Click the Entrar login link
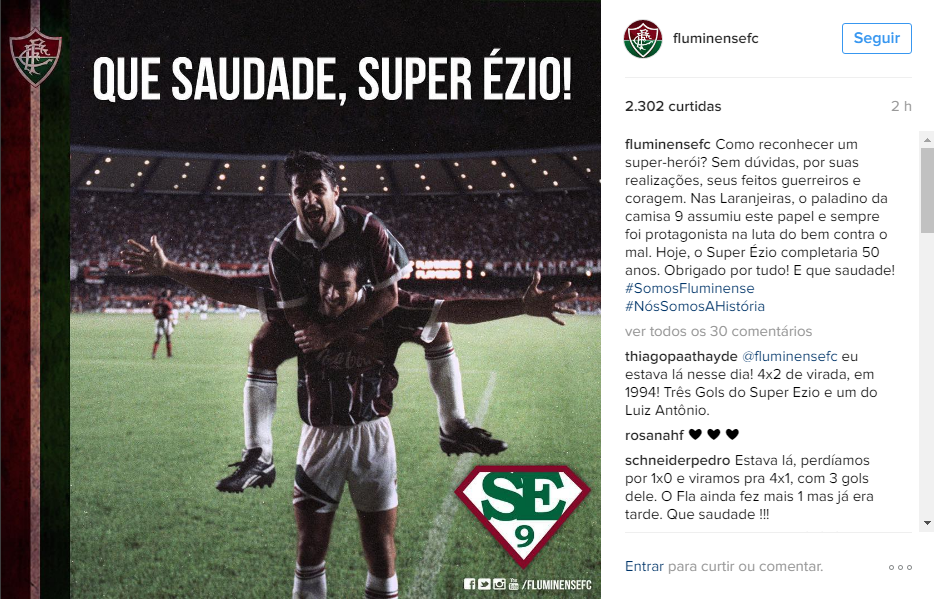Viewport: 934px width, 599px height. pyautogui.click(x=644, y=566)
